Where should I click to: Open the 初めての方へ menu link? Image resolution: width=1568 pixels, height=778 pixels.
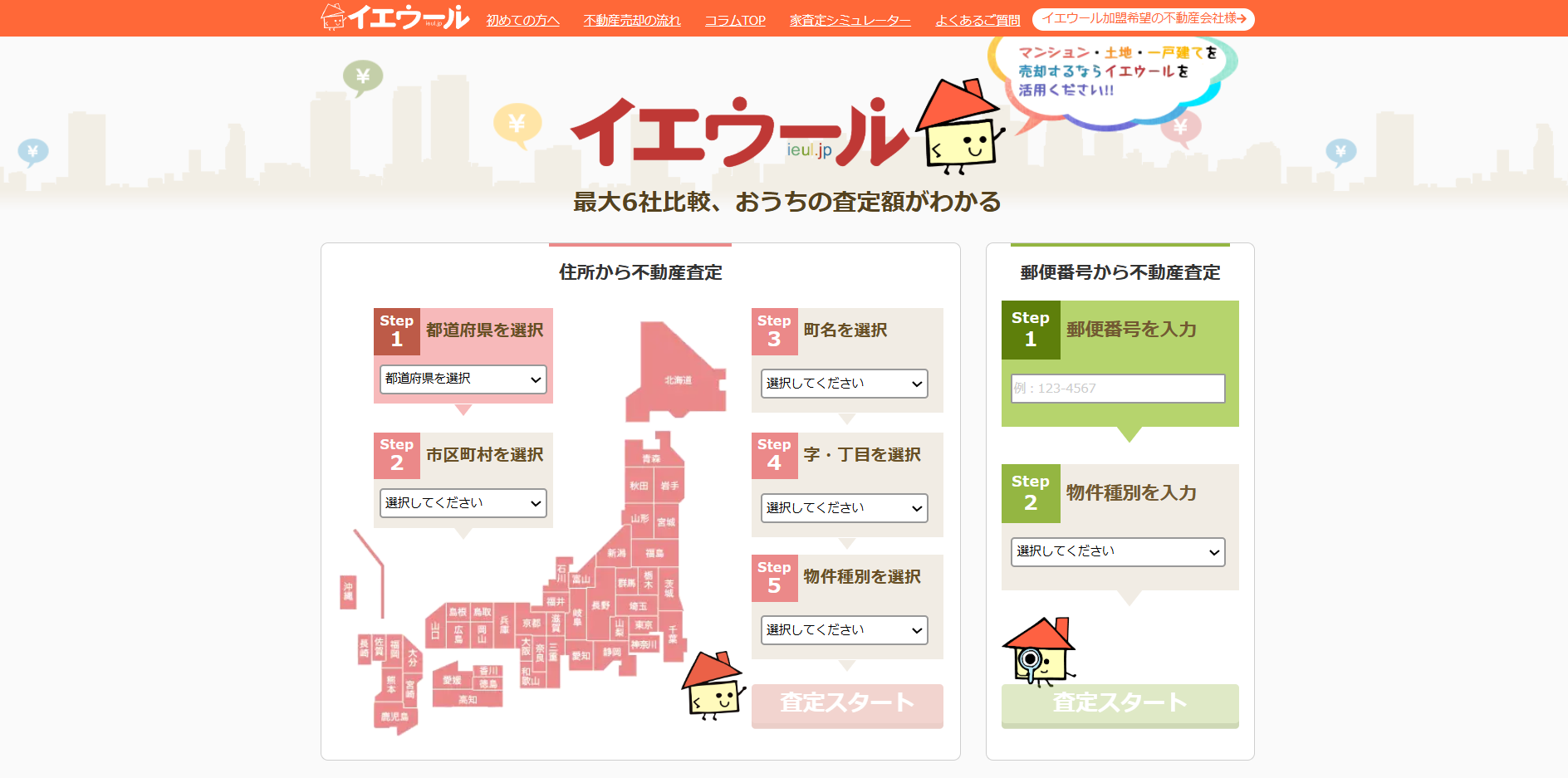[523, 20]
